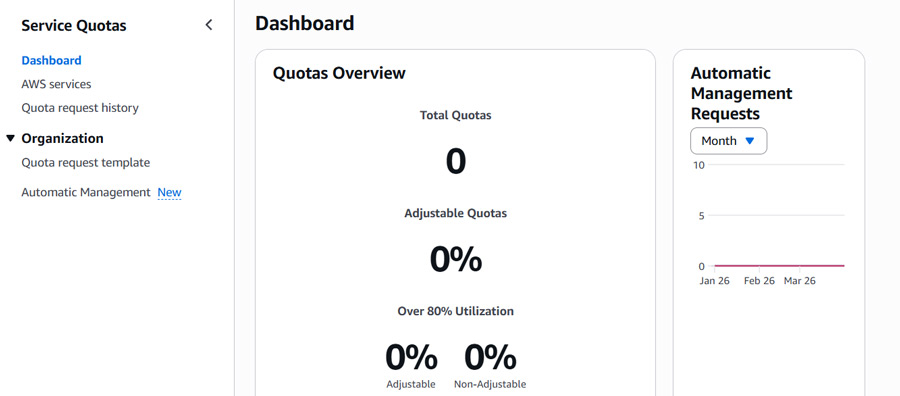Open the Dashboard navigation item
Image resolution: width=900 pixels, height=396 pixels.
pyautogui.click(x=51, y=60)
